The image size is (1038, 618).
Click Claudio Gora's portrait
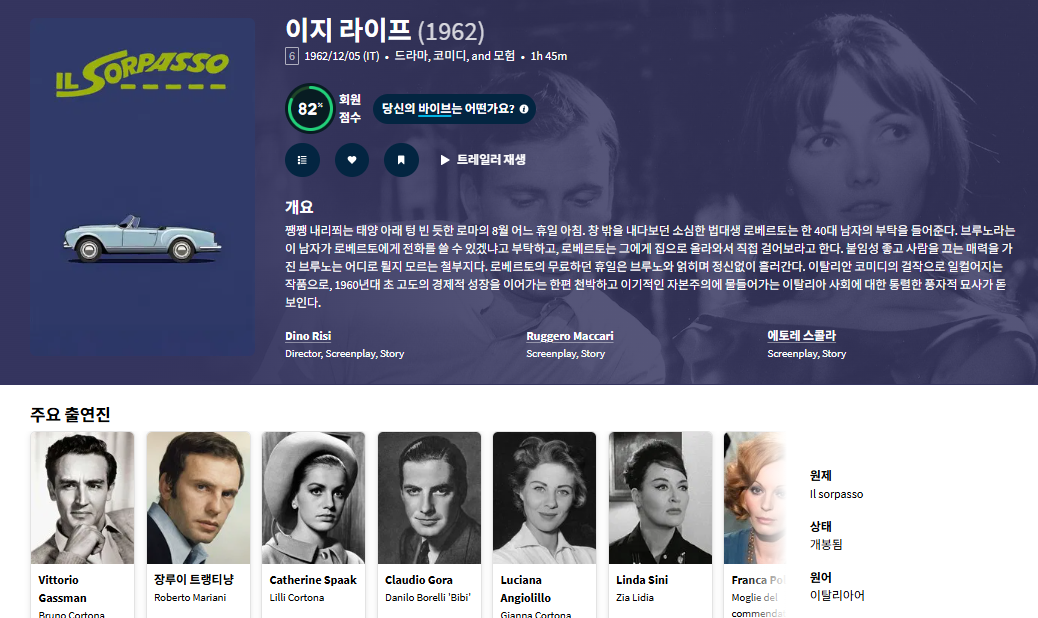[429, 498]
